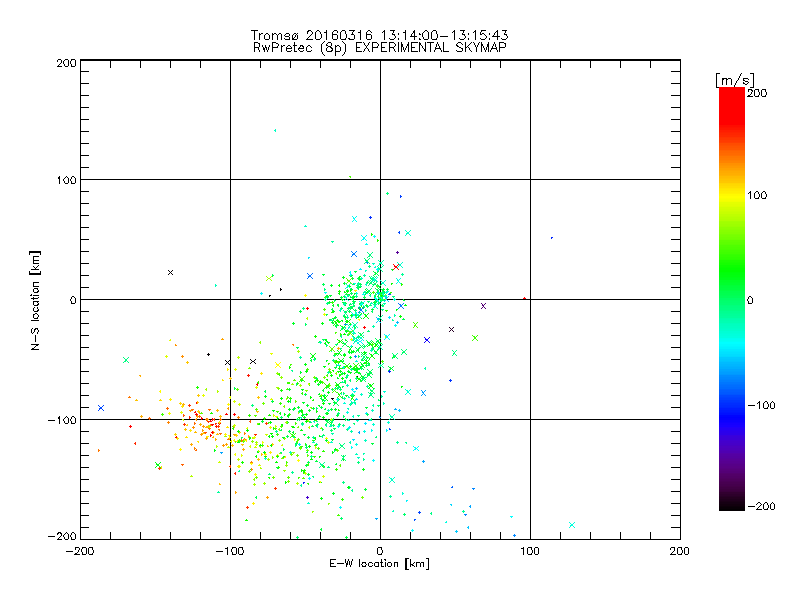
Task: Click the blue X marker at far left edge
Action: click(x=101, y=408)
